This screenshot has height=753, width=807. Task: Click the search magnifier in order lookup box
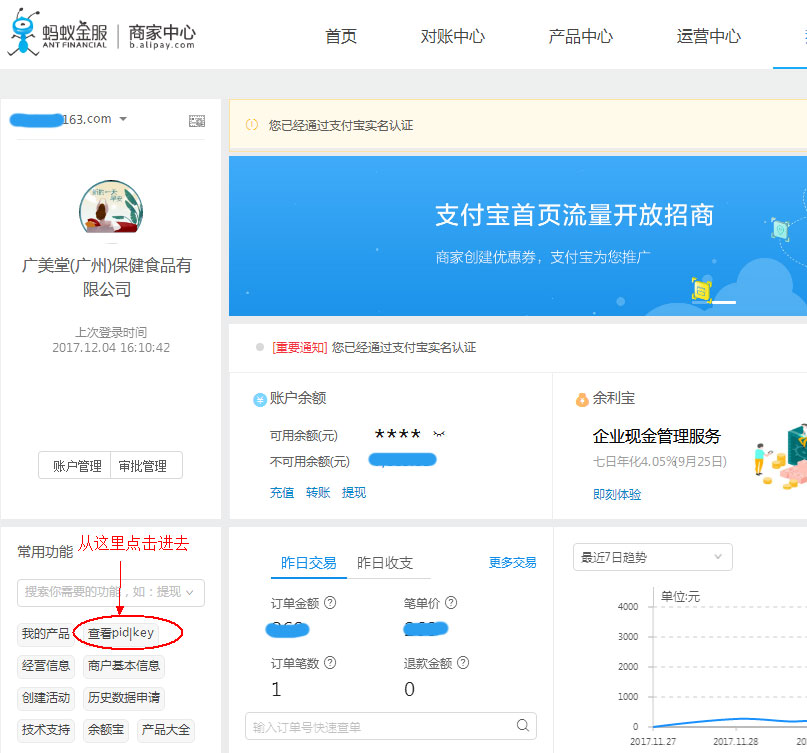(523, 725)
